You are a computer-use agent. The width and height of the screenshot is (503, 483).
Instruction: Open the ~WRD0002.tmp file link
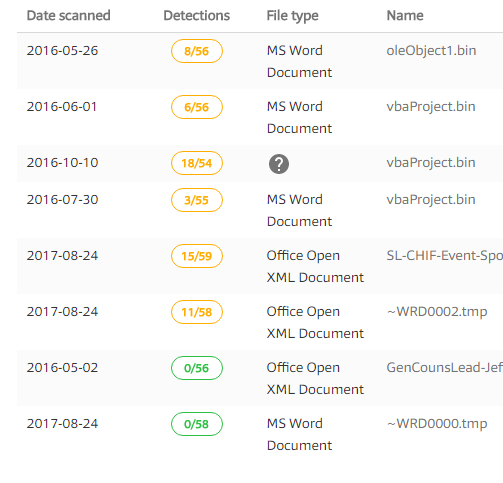(x=437, y=312)
